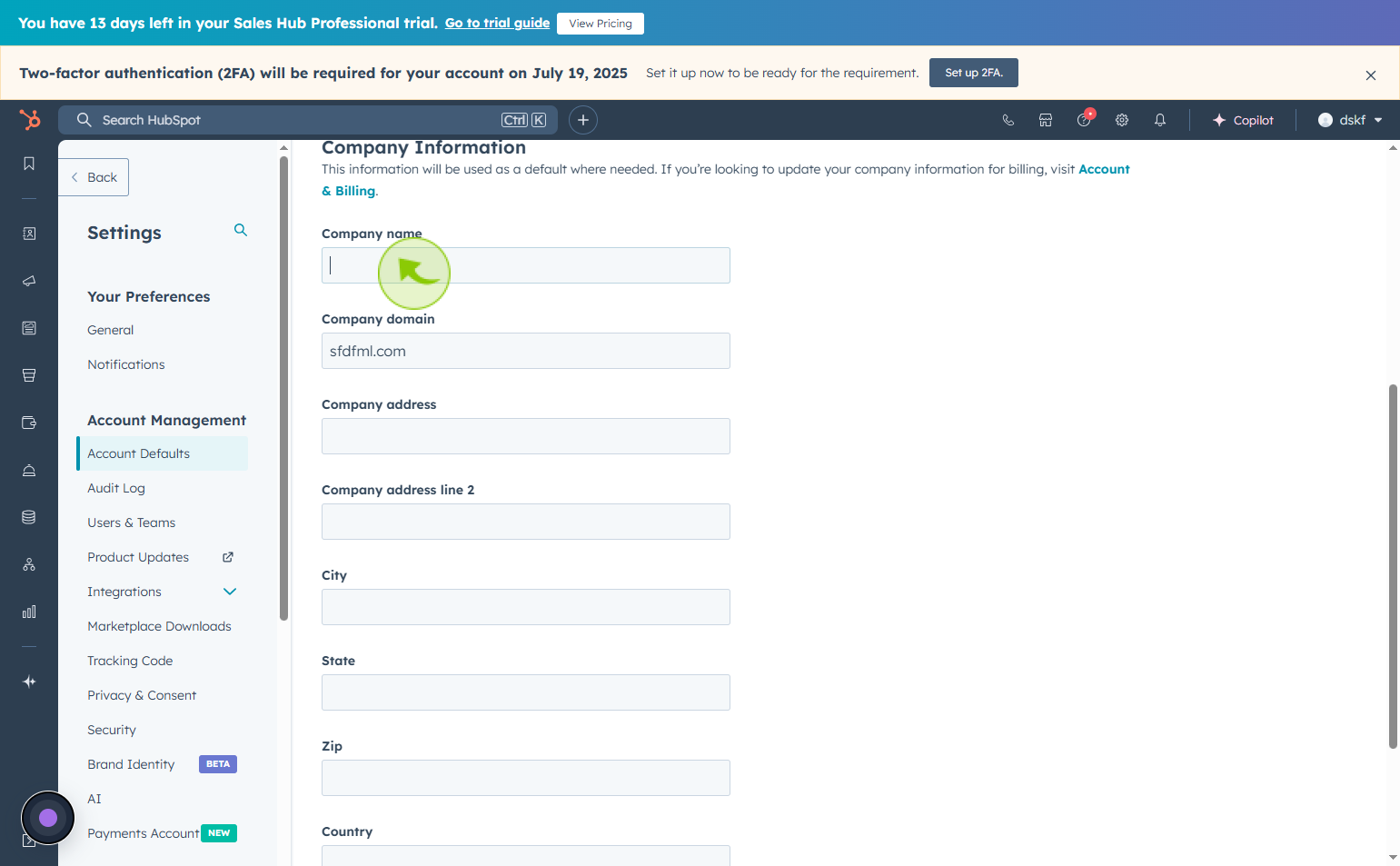This screenshot has width=1400, height=866.
Task: Open the Notifications bell icon
Action: [1160, 120]
